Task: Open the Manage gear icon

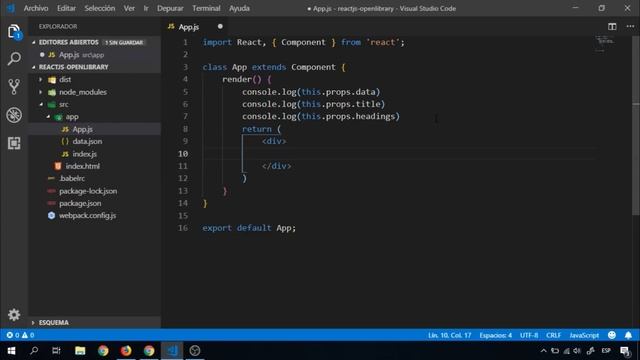Action: point(14,315)
